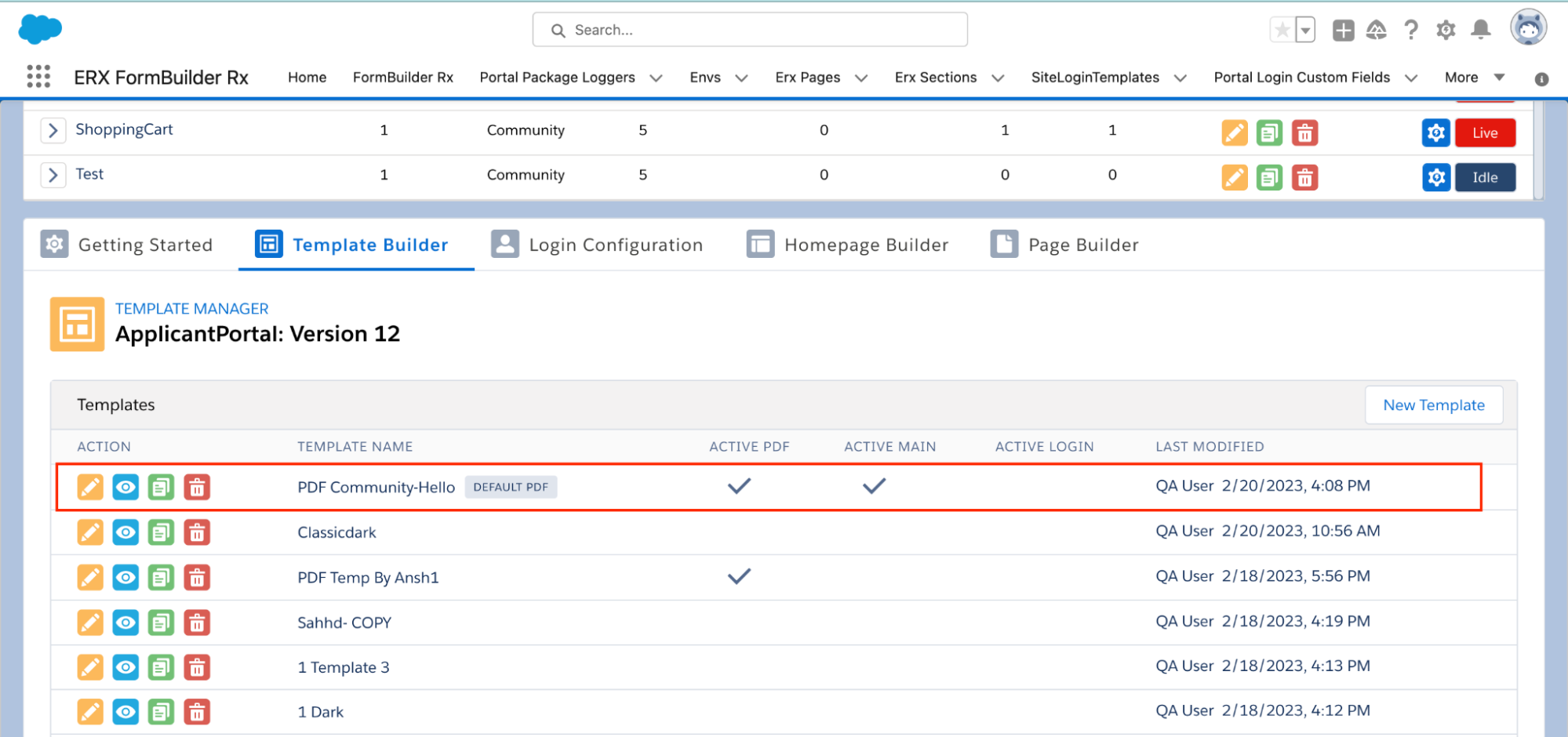
Task: Open the Salesforce App Launcher grid
Action: [38, 77]
